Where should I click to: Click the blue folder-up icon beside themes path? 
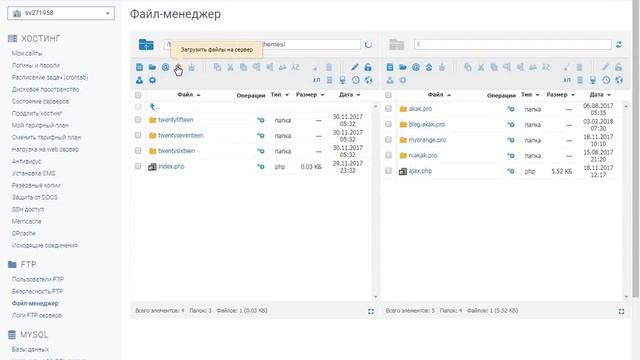pos(146,44)
